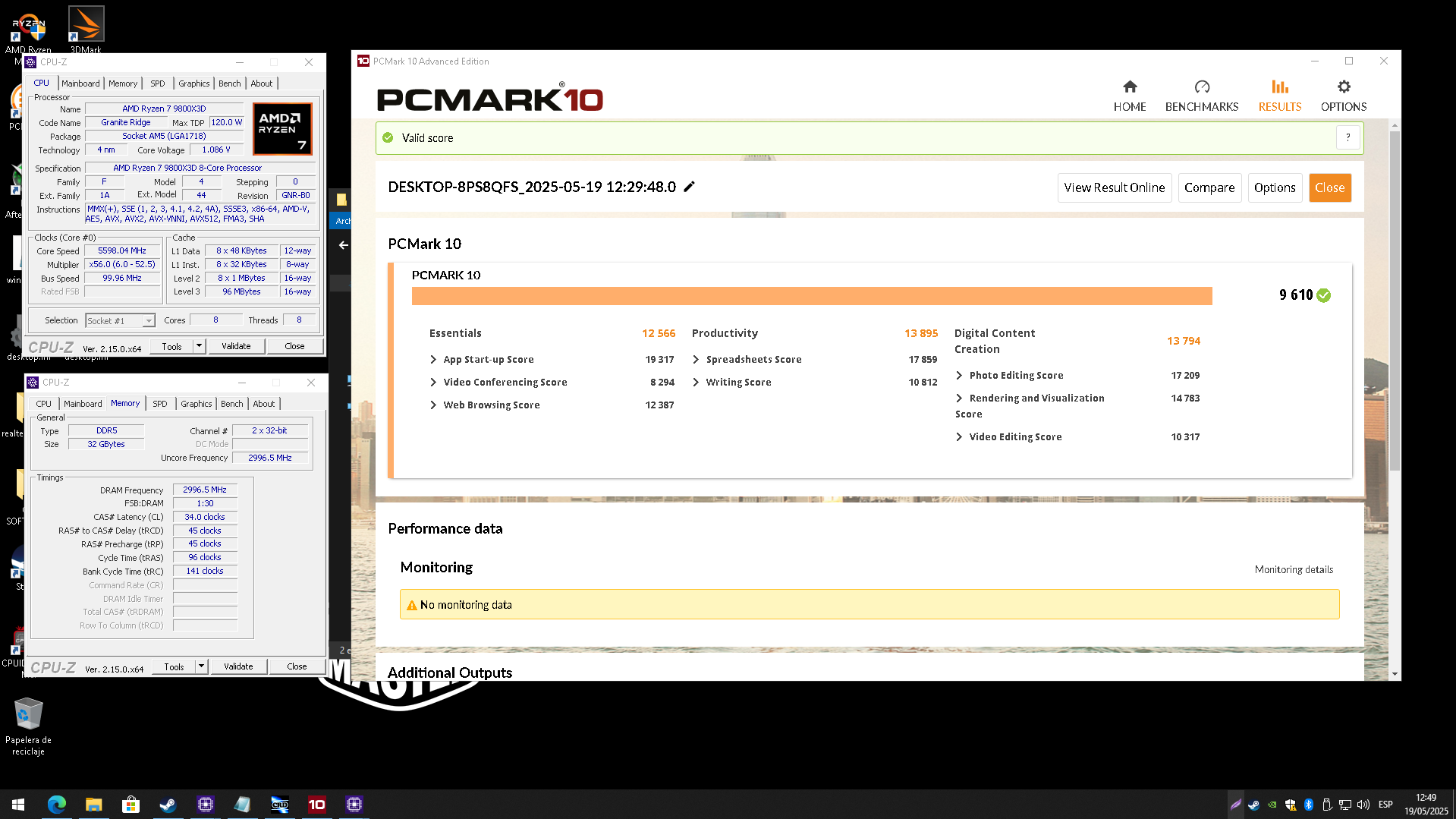Open Steam from taskbar
The height and width of the screenshot is (819, 1456).
(x=168, y=804)
